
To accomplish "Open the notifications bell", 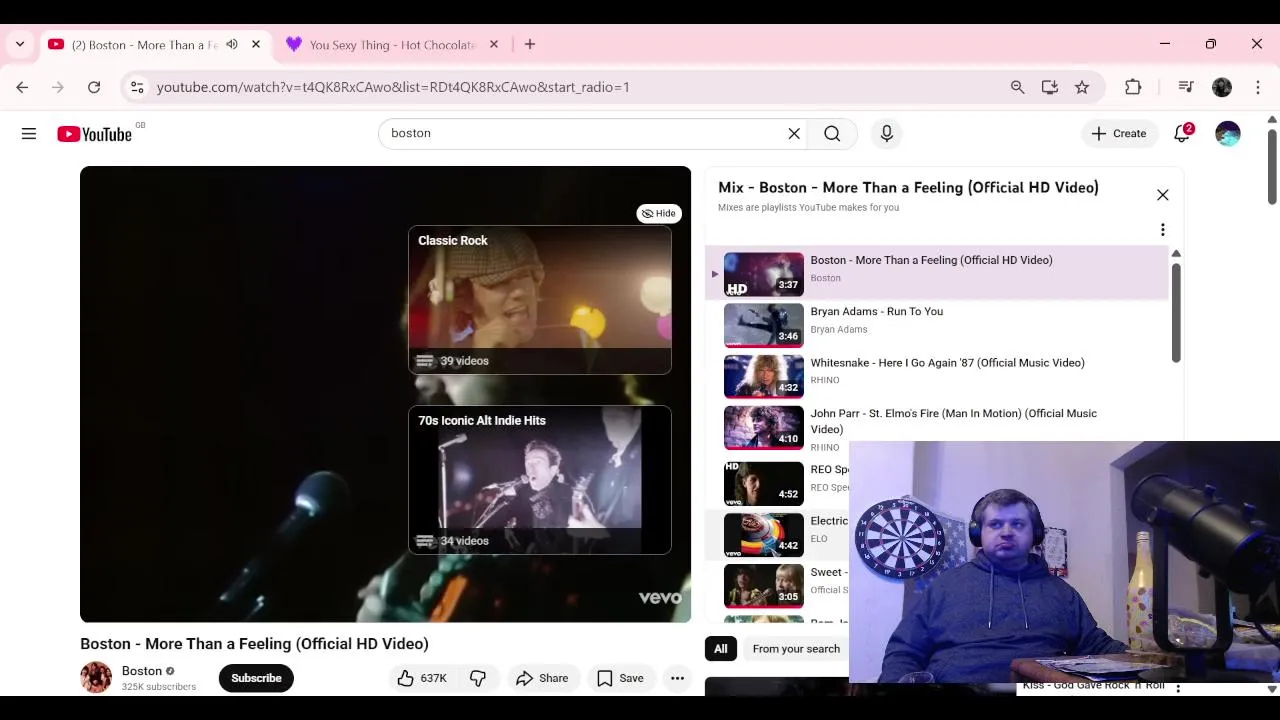I will pos(1182,133).
